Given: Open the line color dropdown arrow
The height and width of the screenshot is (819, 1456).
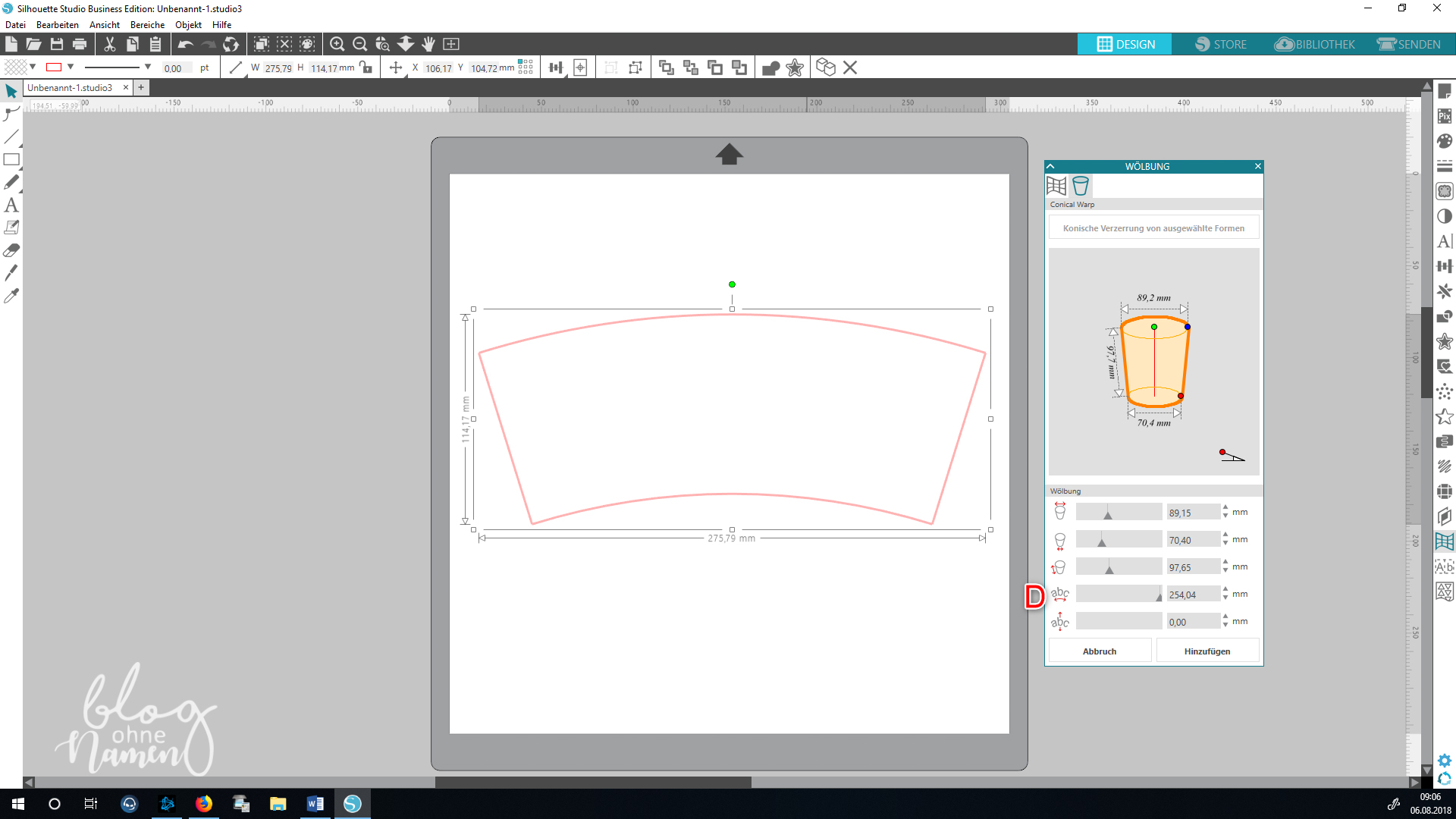Looking at the screenshot, I should click(71, 67).
